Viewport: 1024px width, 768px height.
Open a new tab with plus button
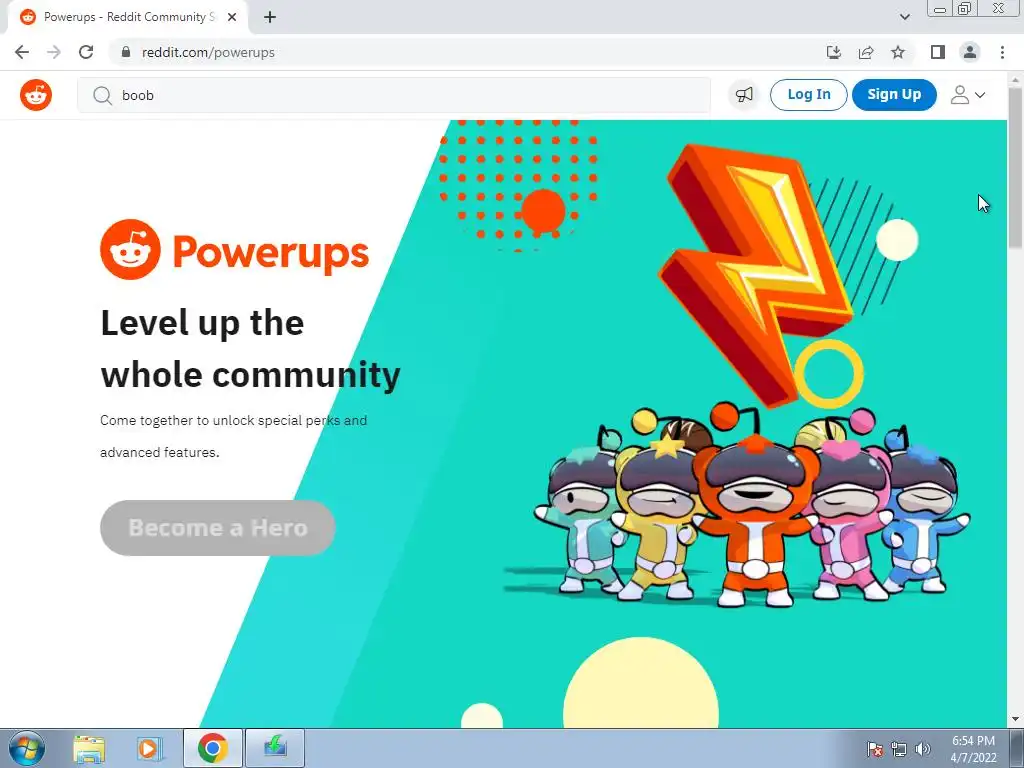coord(270,17)
